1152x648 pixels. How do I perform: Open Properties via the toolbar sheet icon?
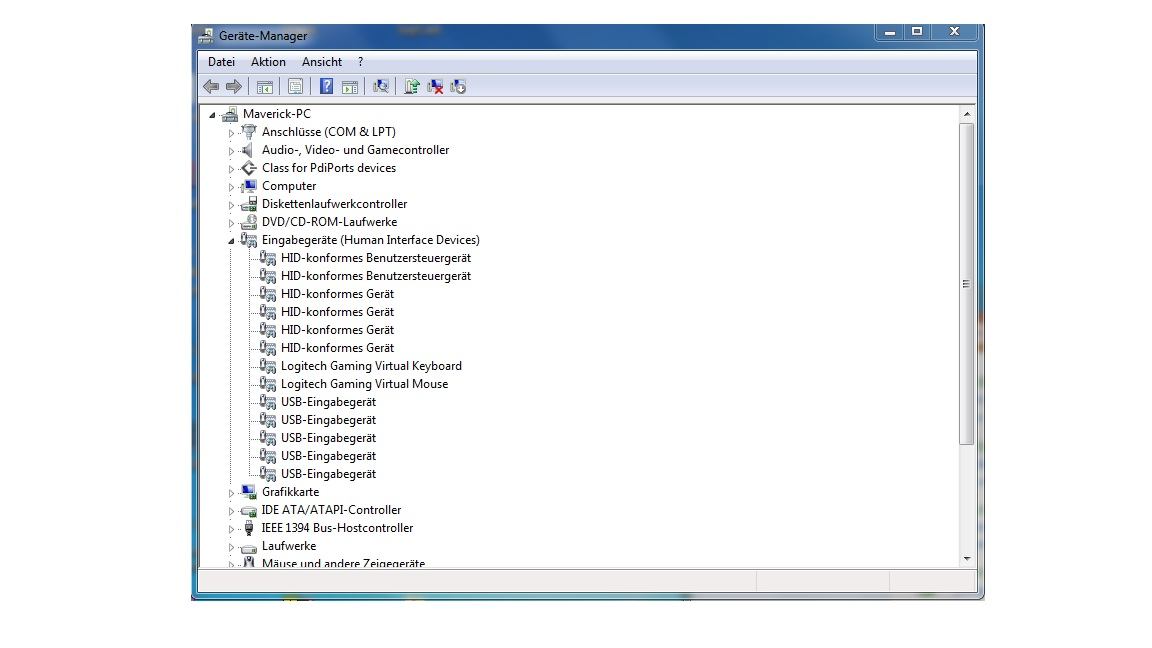(x=295, y=87)
